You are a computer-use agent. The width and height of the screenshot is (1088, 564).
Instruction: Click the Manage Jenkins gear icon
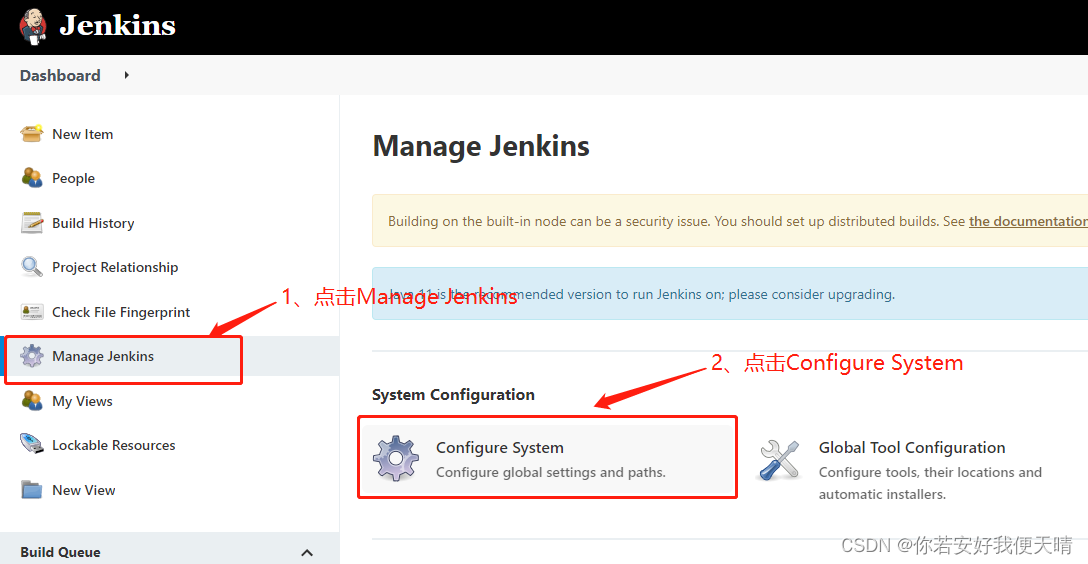[31, 356]
